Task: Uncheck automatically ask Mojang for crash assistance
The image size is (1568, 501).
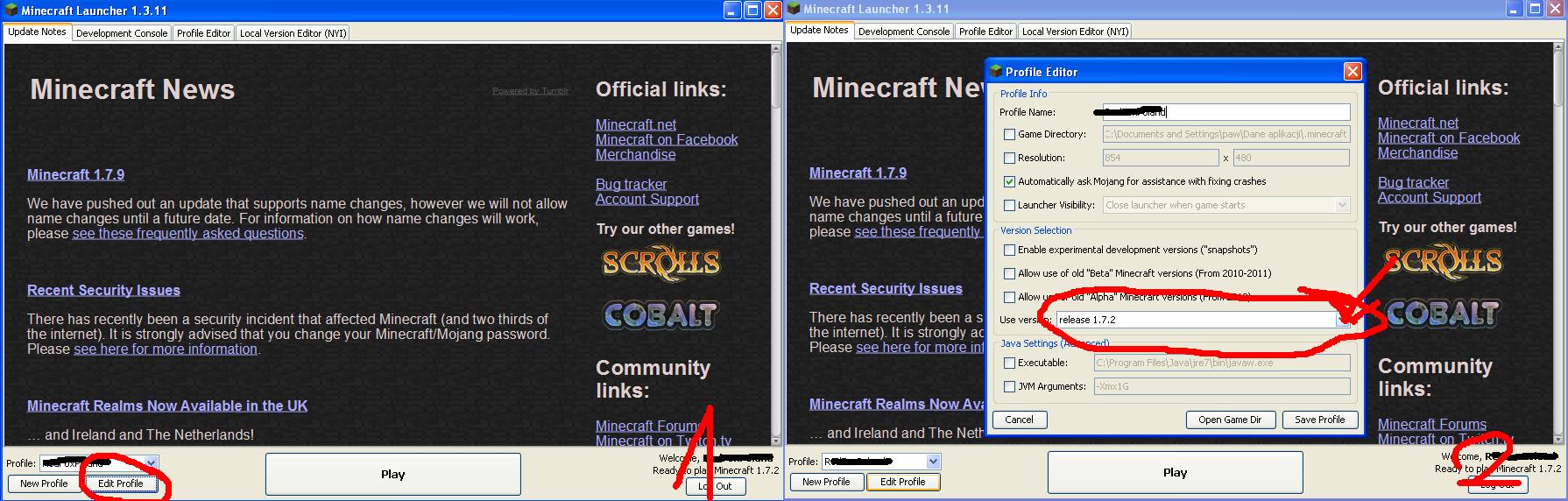Action: [1009, 182]
